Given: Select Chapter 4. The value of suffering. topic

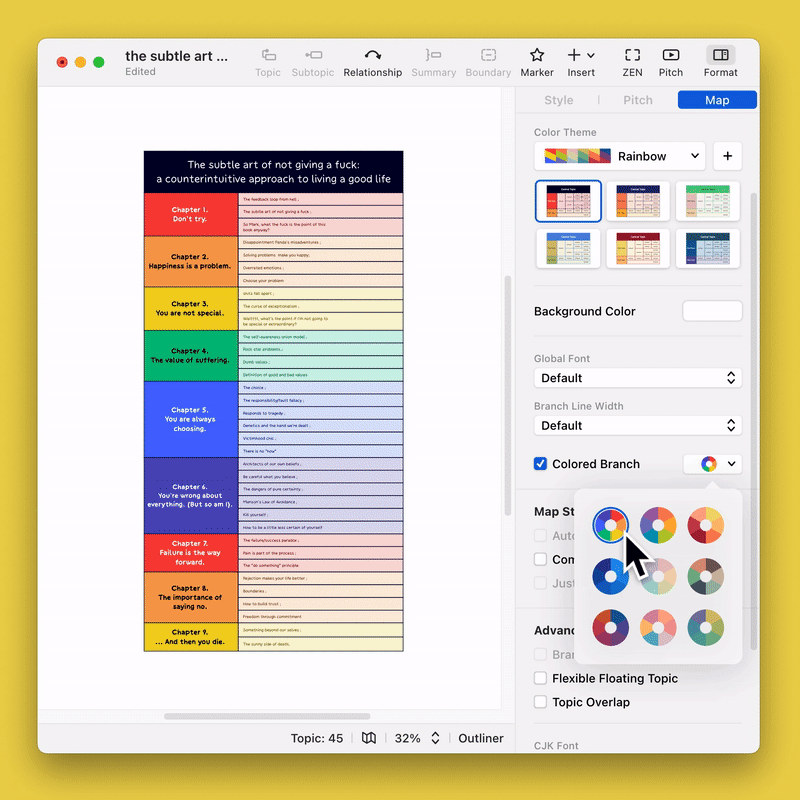Looking at the screenshot, I should pos(191,356).
